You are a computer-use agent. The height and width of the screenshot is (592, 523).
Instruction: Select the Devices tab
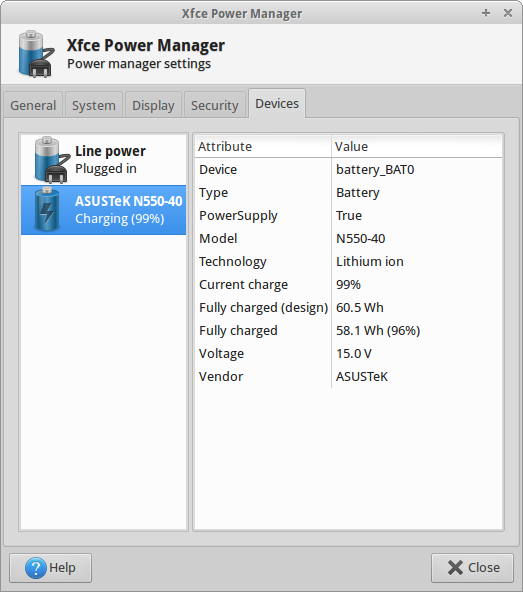277,103
